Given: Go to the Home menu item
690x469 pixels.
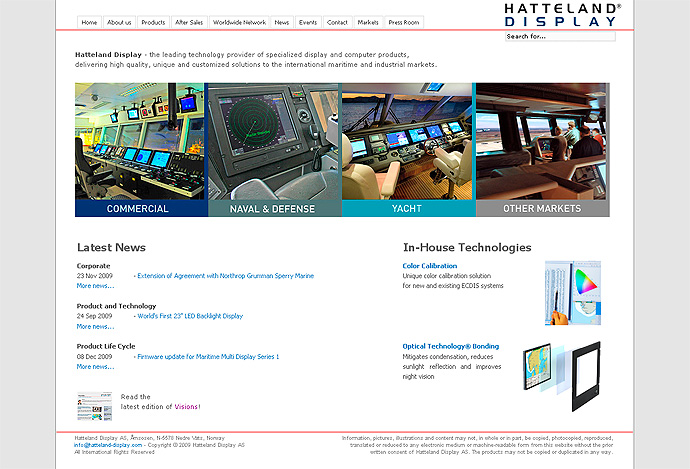Looking at the screenshot, I should (x=89, y=22).
